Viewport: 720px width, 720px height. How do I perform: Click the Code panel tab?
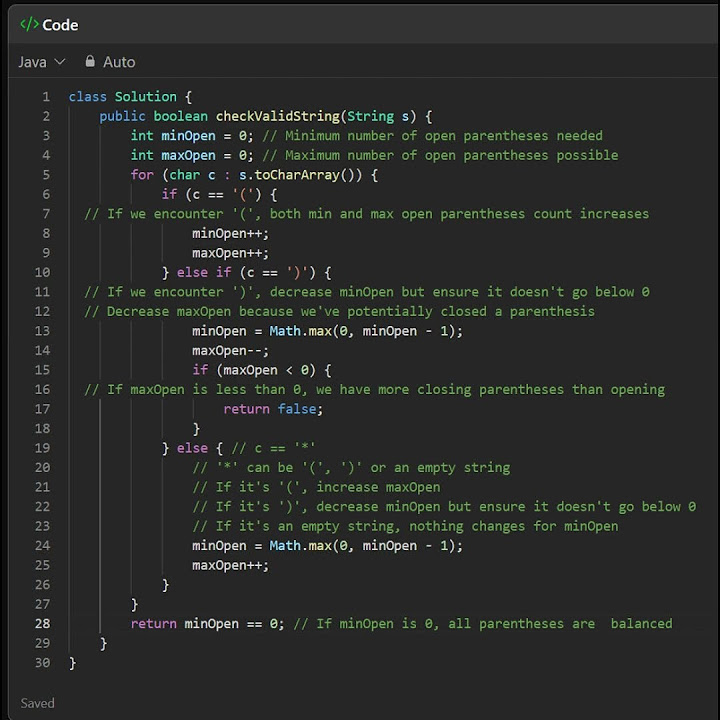tap(49, 25)
